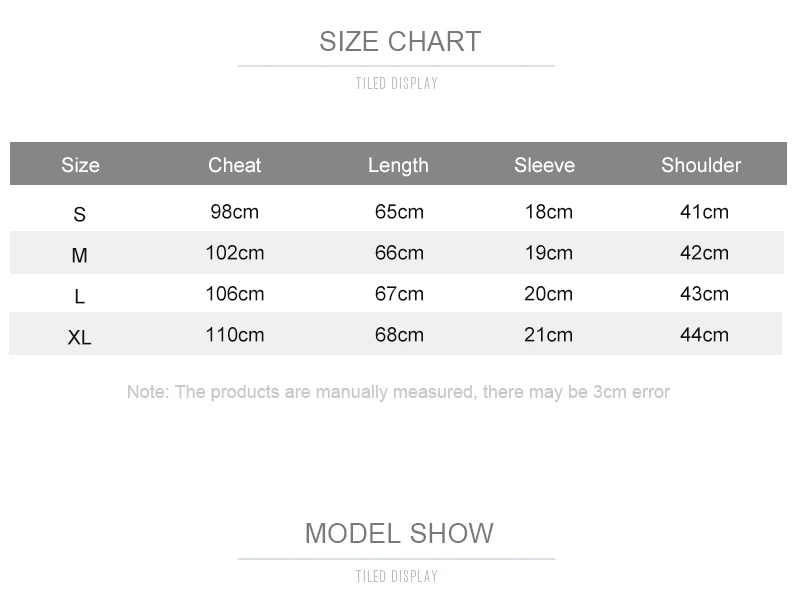Screen dimensions: 800x604
Task: Click the SIZE CHART heading
Action: pyautogui.click(x=400, y=41)
